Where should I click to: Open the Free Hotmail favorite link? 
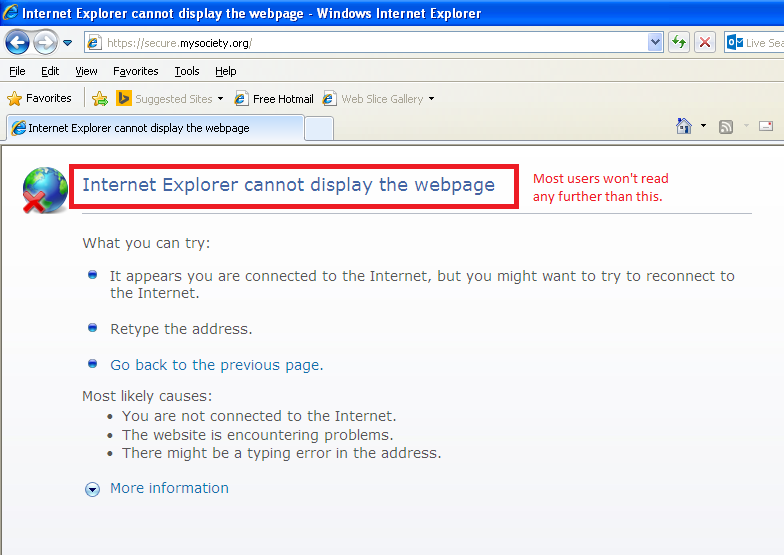pos(274,98)
